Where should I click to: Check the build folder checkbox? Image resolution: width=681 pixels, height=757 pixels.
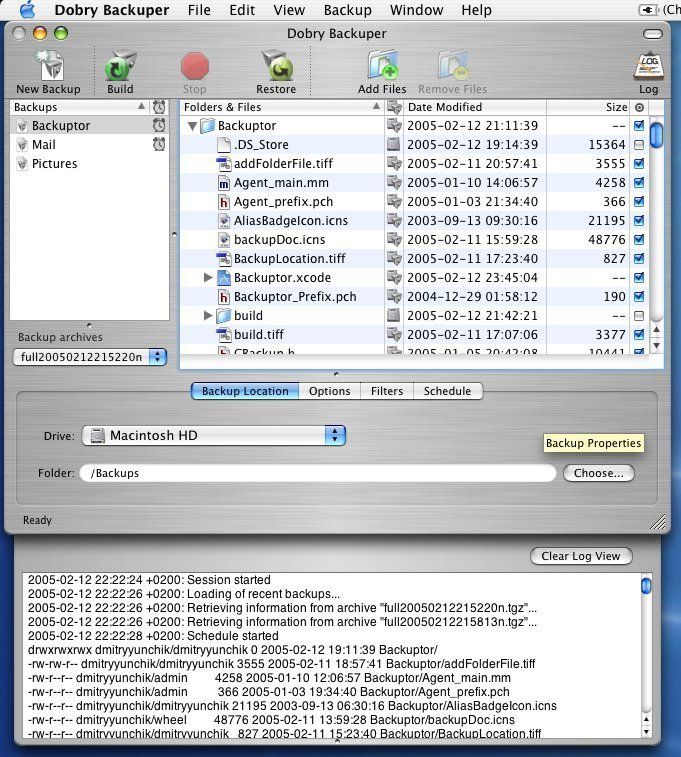coord(639,316)
